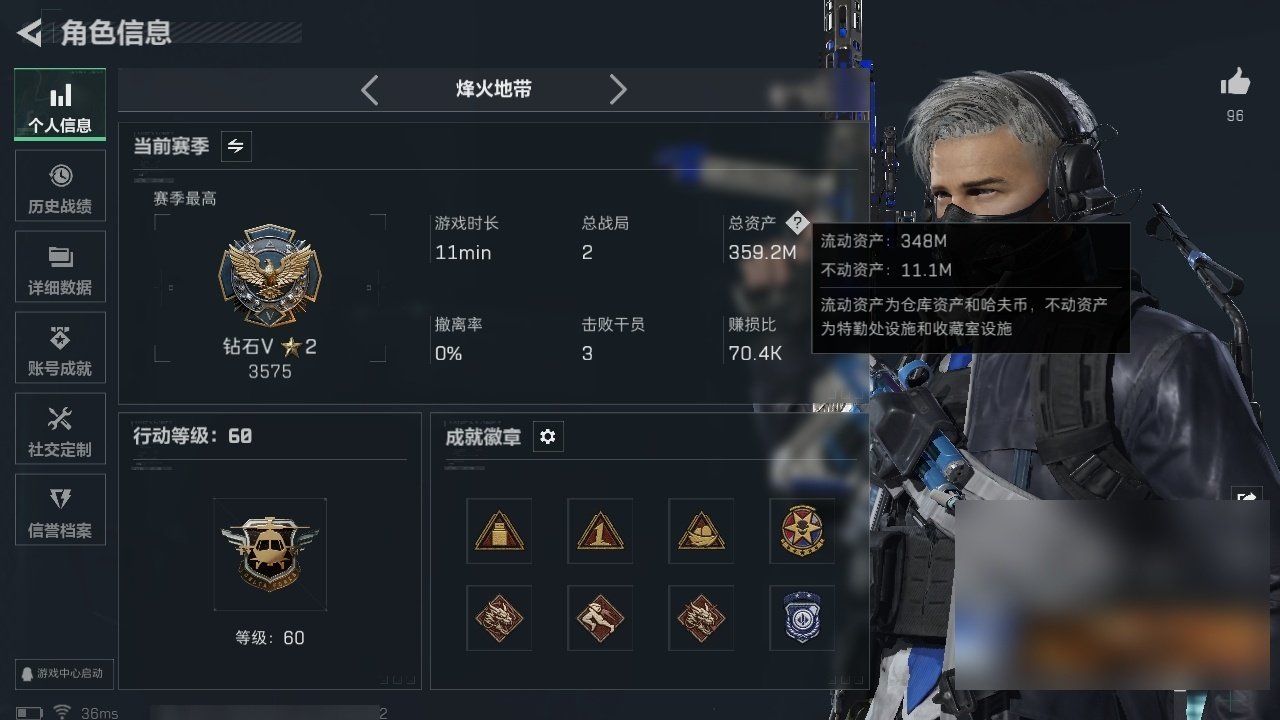Select the first triangle achievement badge
The width and height of the screenshot is (1280, 720).
pos(499,531)
